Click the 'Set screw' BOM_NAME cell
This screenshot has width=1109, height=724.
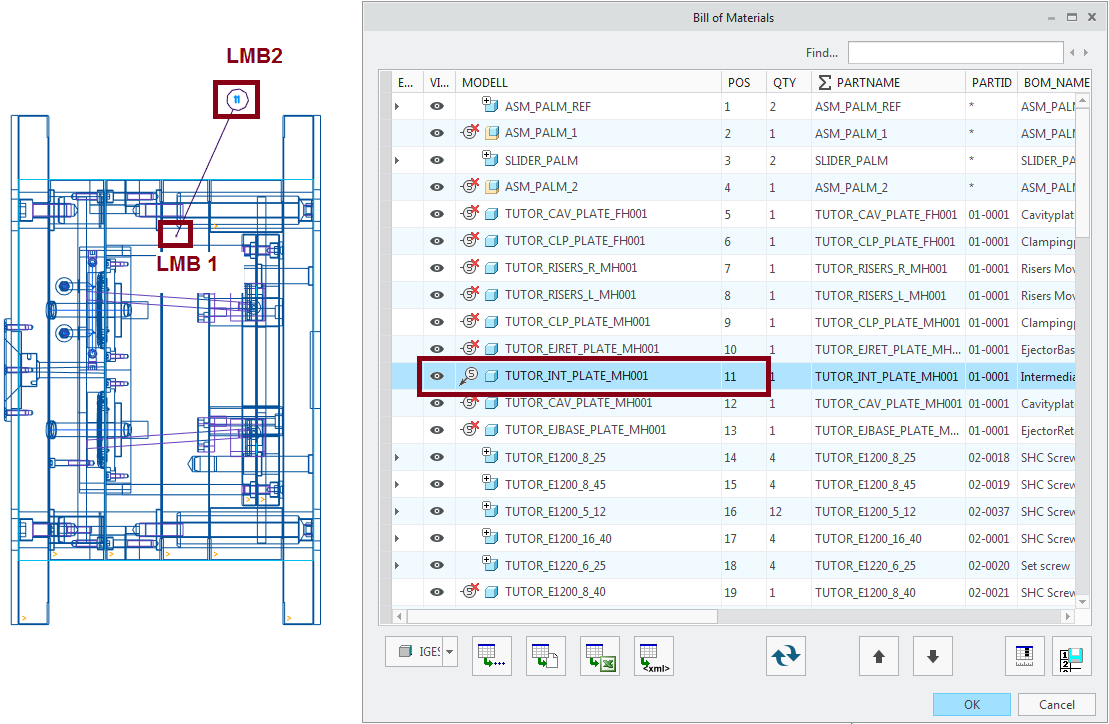pyautogui.click(x=1045, y=566)
